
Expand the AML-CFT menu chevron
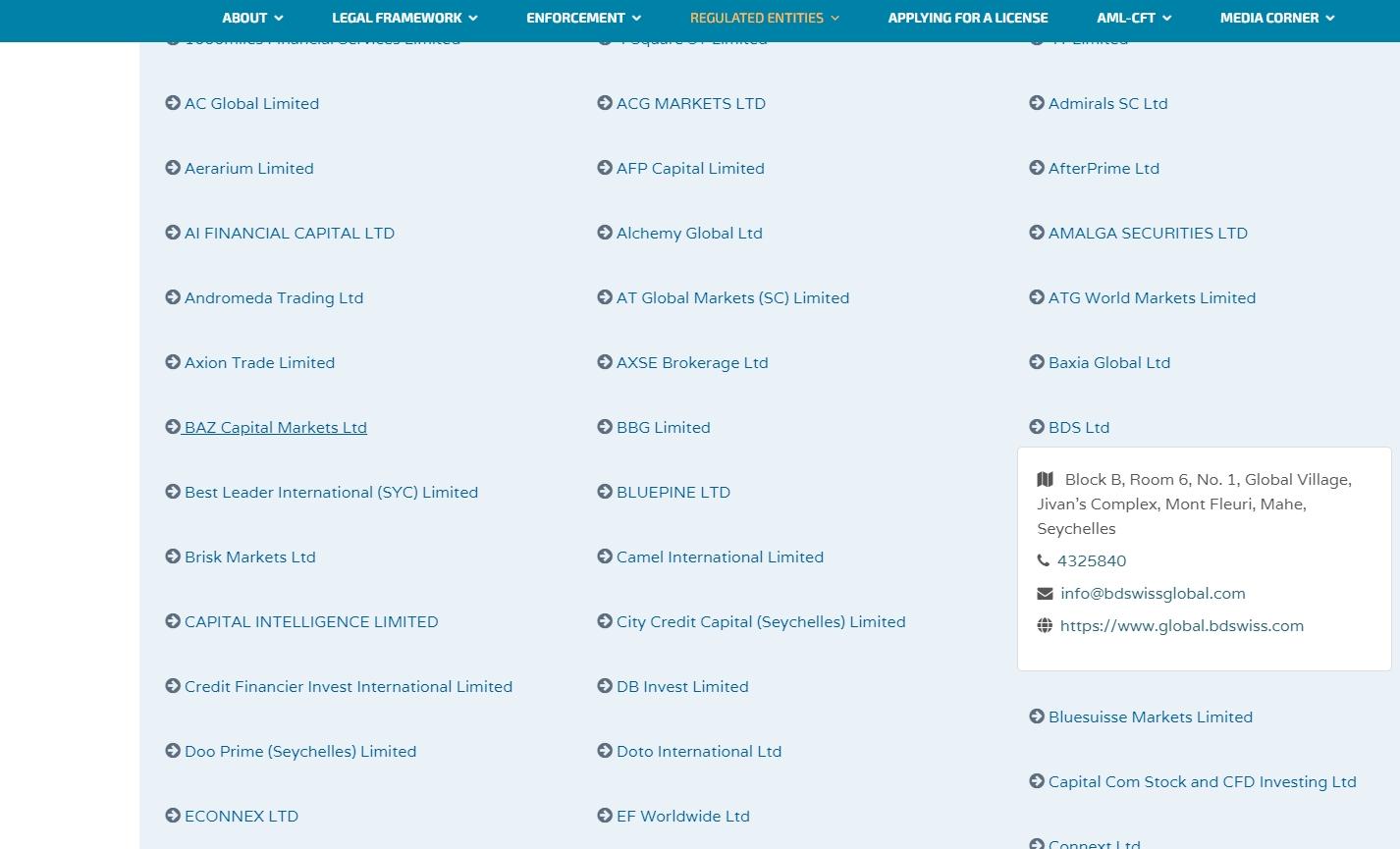coord(1166,18)
